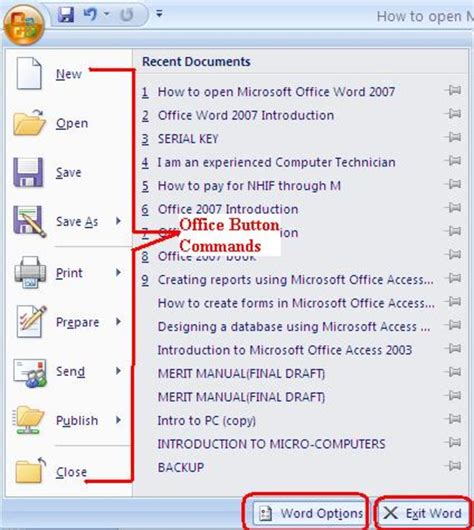Expand the Prepare submenu arrow
Screen dimensions: 474x530
118,321
